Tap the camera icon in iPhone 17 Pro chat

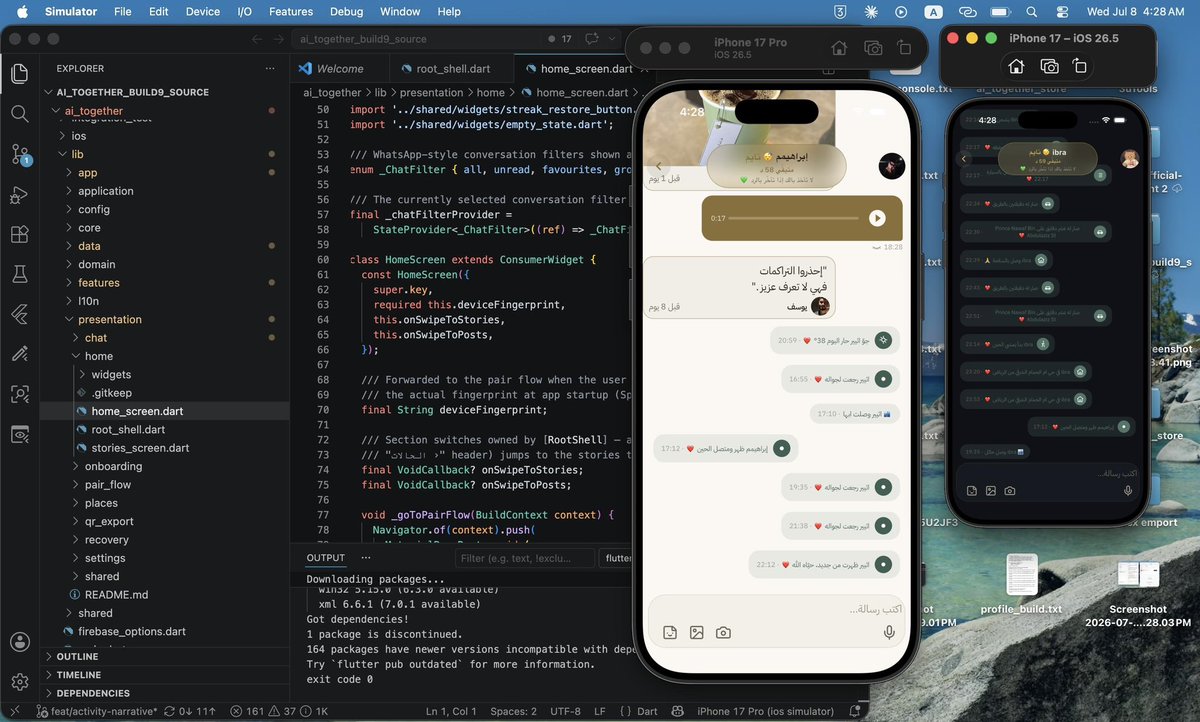(723, 632)
